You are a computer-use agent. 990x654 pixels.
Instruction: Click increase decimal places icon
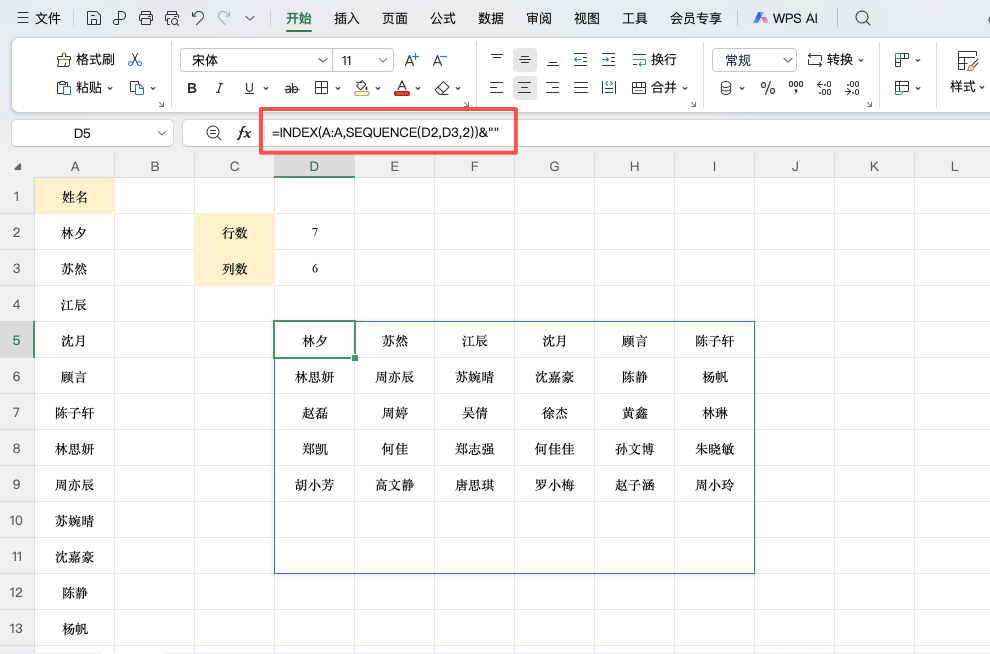(824, 88)
